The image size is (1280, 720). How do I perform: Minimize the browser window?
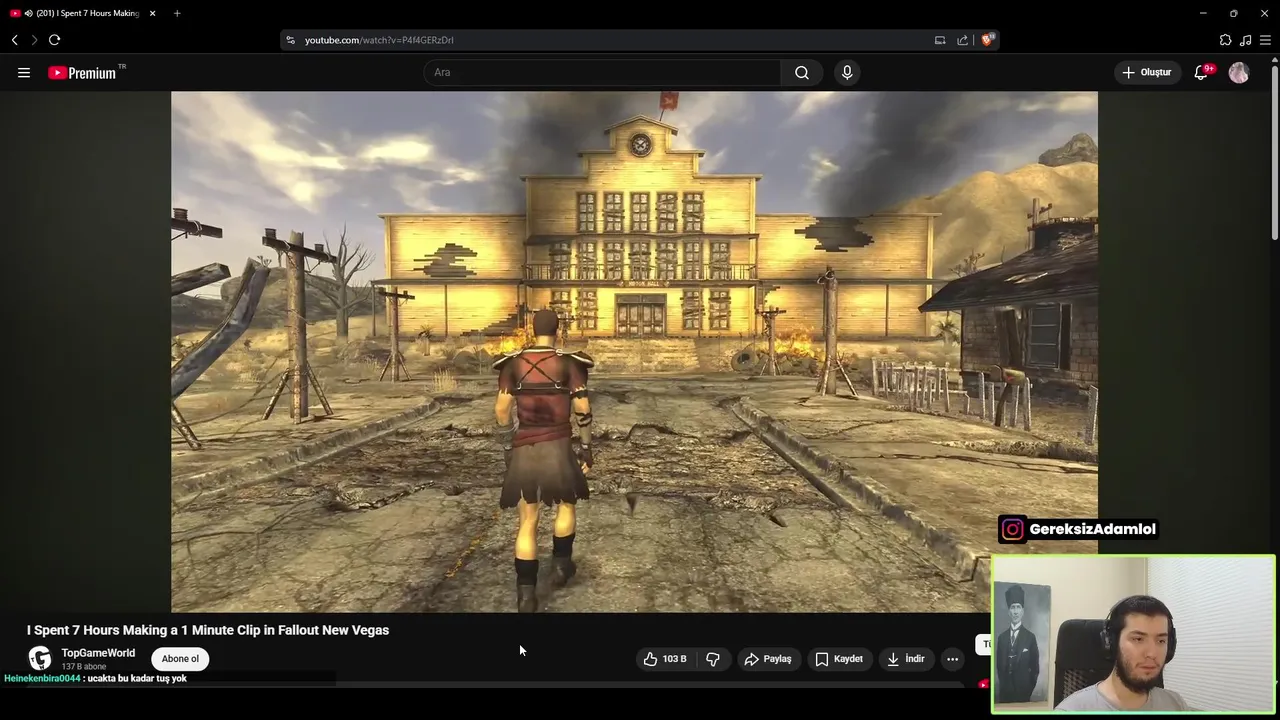1203,13
